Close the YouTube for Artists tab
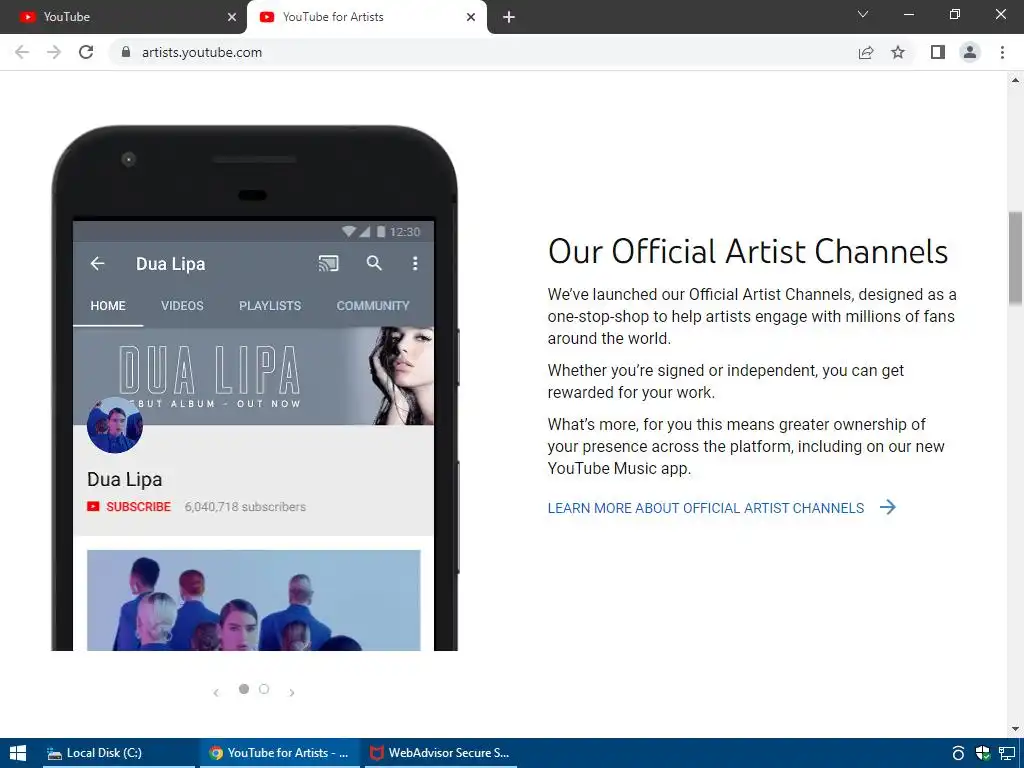The width and height of the screenshot is (1024, 768). tap(471, 17)
